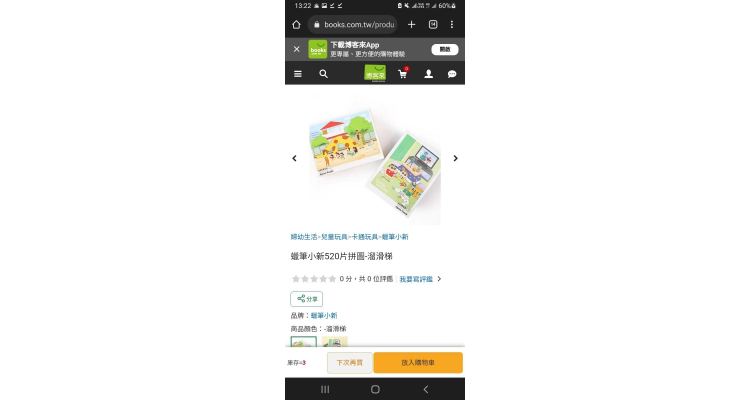750x400 pixels.
Task: Tap the search magnifier icon
Action: coord(324,74)
